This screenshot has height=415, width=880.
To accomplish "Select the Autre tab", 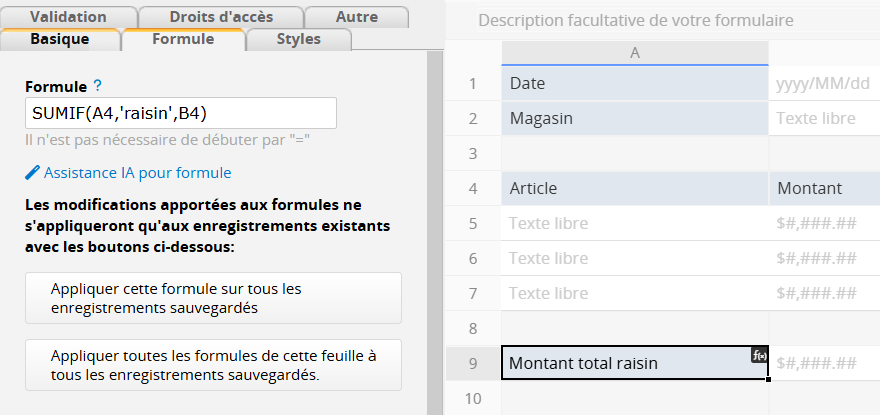I will point(356,17).
